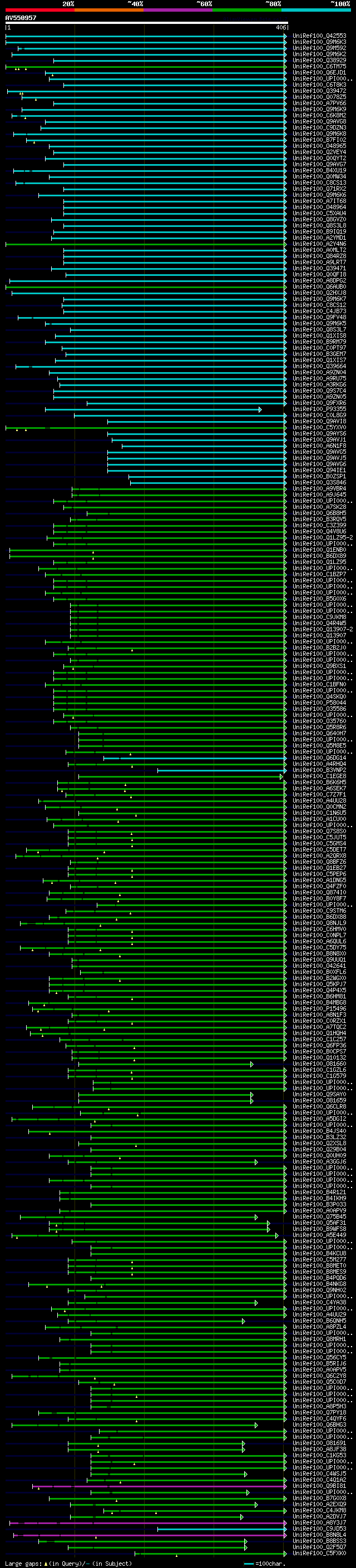This screenshot has height=1568, width=356.
Task: Select UniRef100_C6K8M2 label
Action: click(x=319, y=116)
